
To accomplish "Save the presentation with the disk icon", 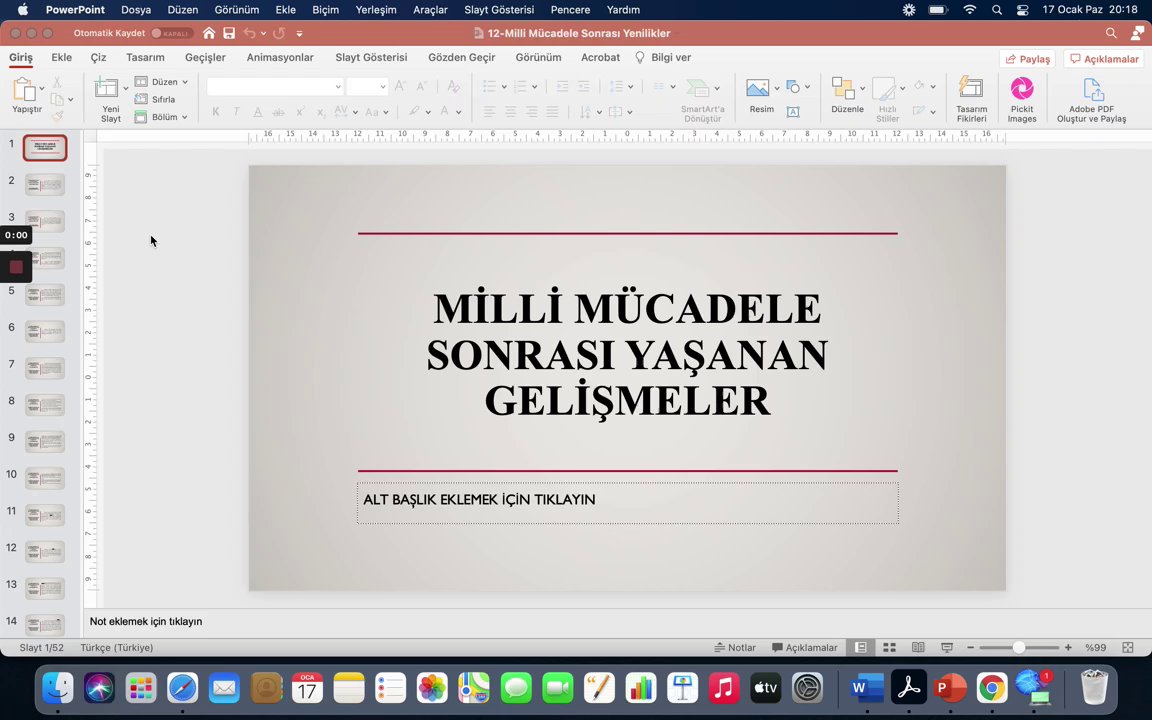I will click(x=229, y=33).
